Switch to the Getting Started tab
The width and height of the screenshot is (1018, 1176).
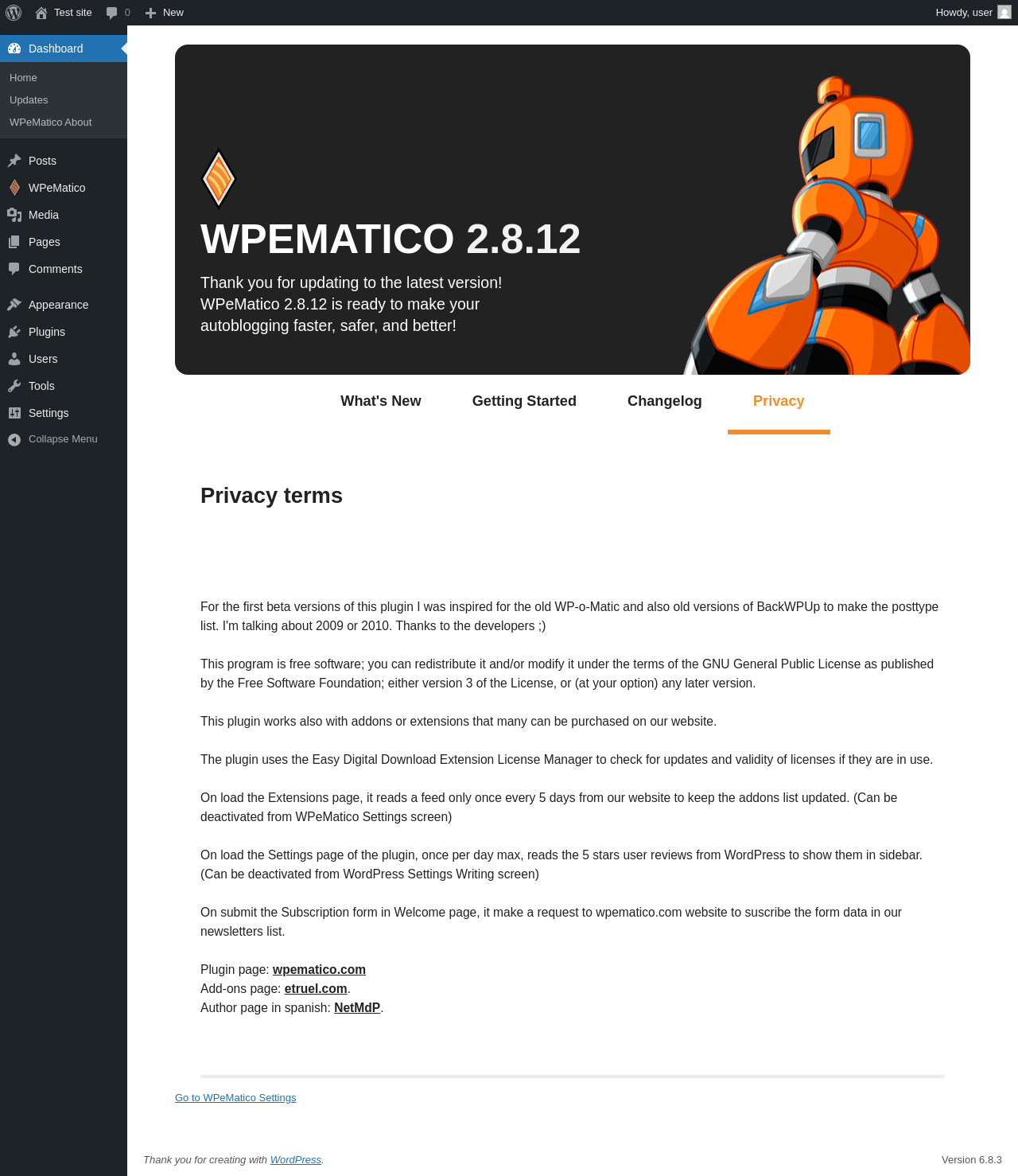[x=524, y=401]
